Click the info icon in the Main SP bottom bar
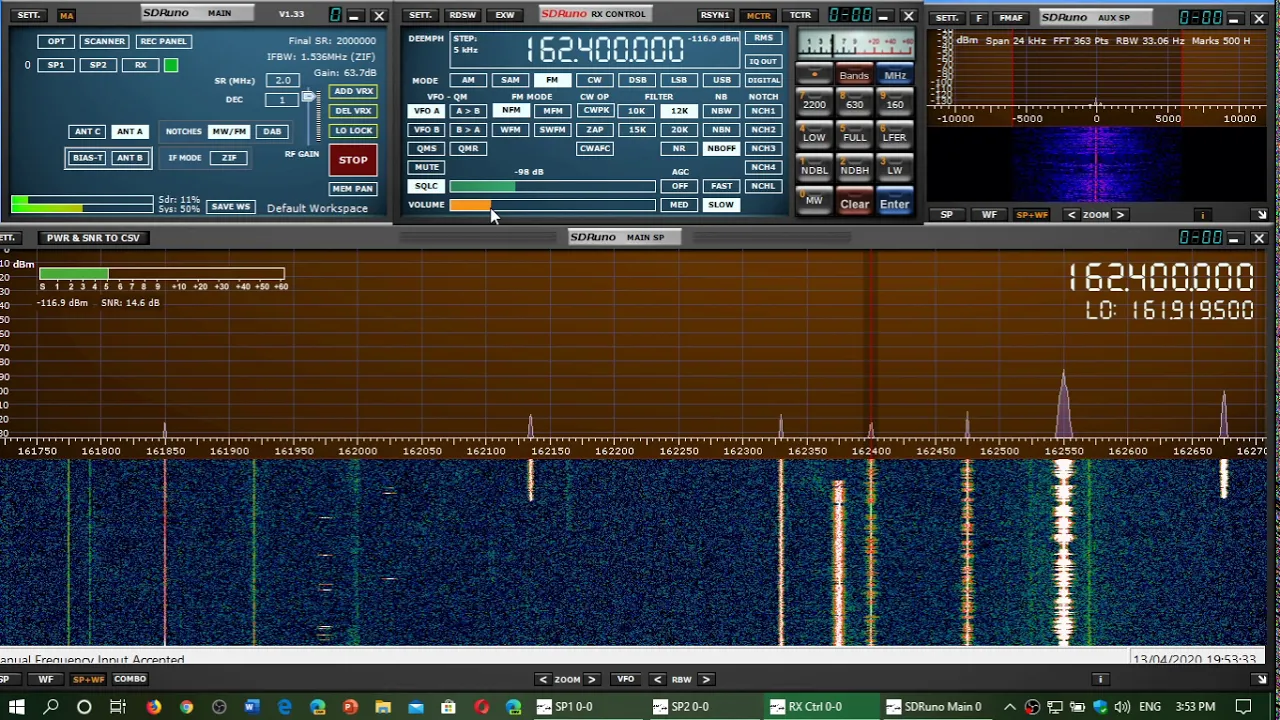1280x720 pixels. 1101,679
